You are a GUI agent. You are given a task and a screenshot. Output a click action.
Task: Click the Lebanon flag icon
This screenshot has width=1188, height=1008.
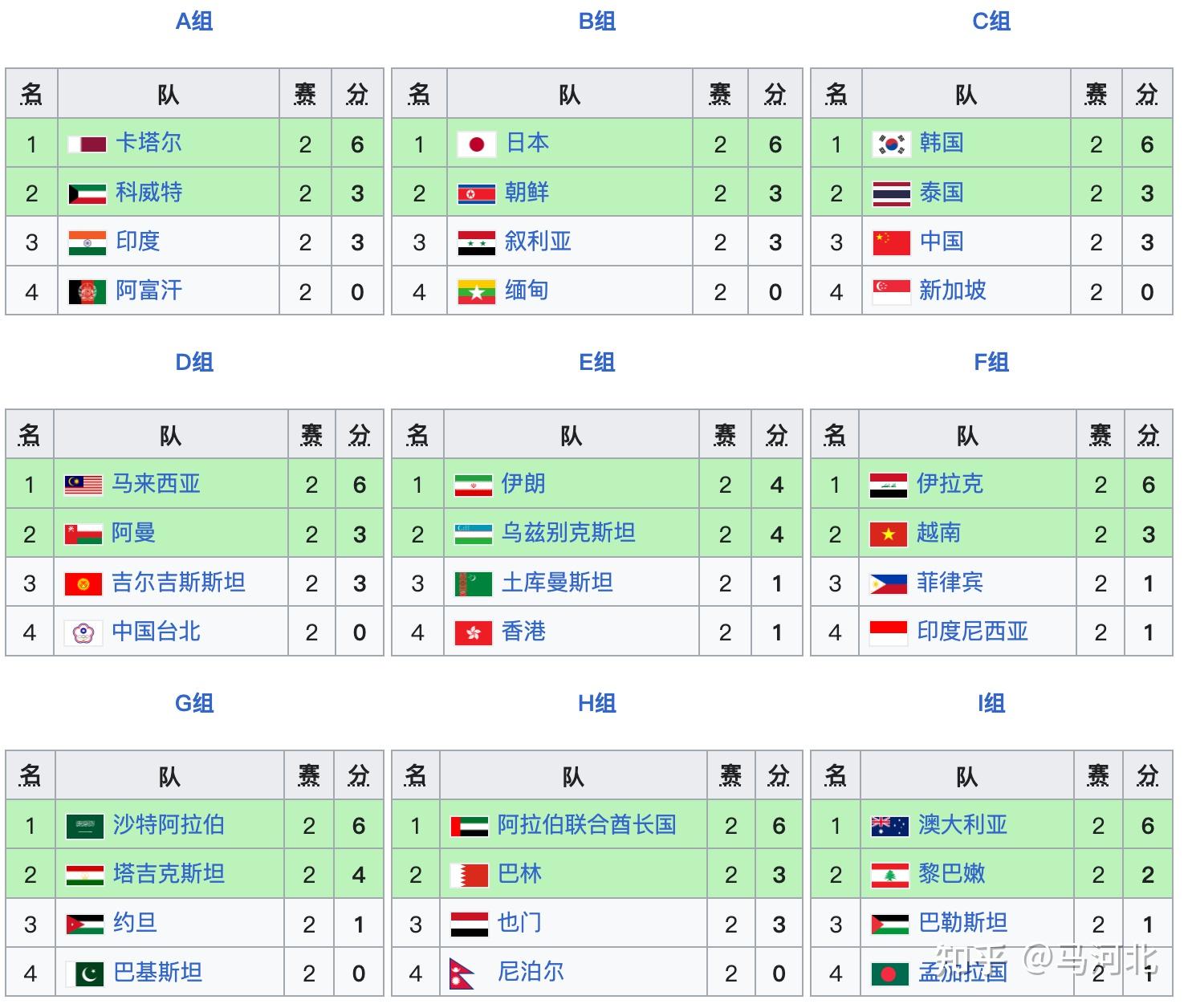[890, 875]
